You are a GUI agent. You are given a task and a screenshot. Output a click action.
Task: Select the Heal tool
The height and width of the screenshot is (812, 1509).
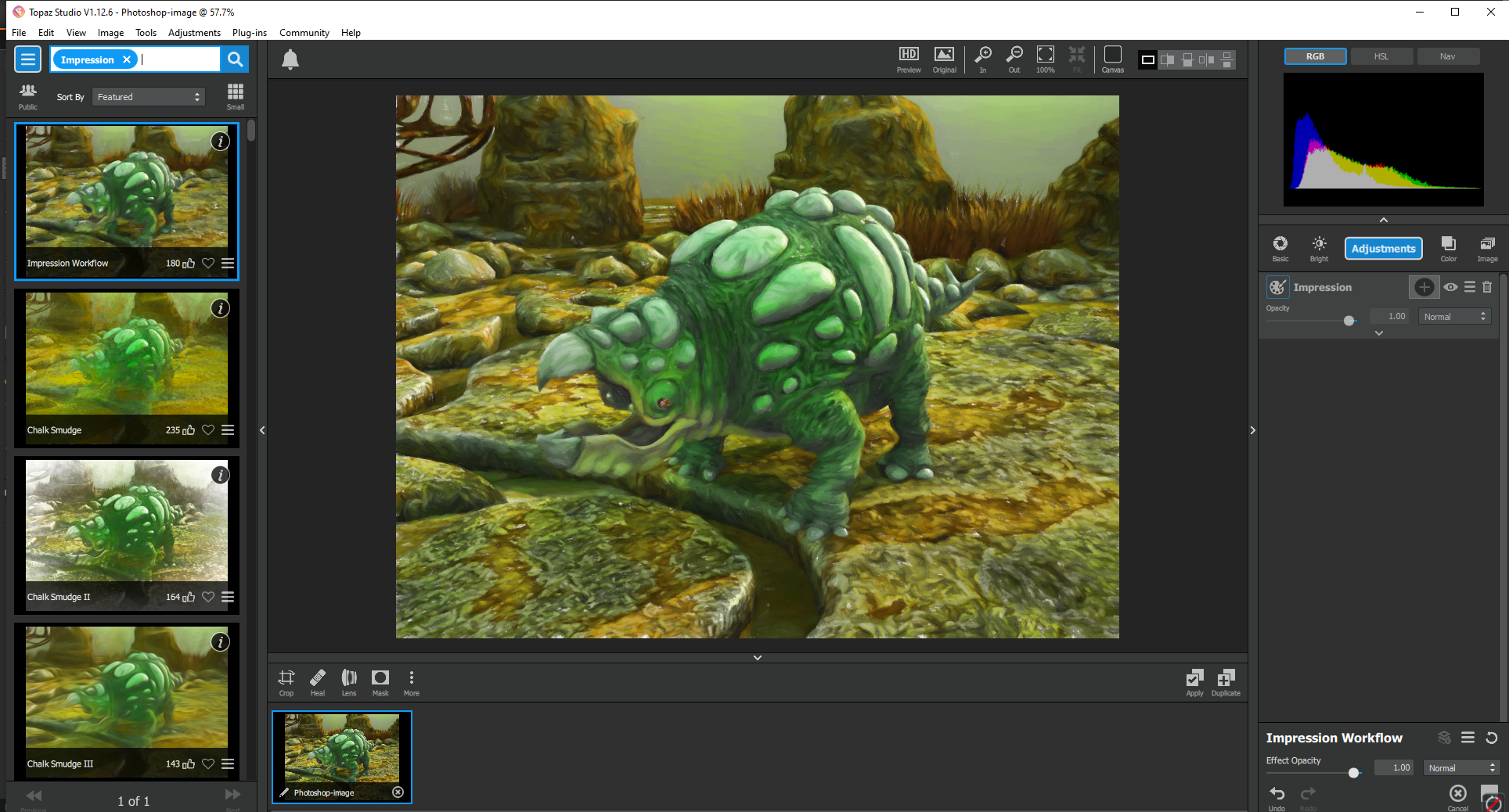click(x=318, y=682)
